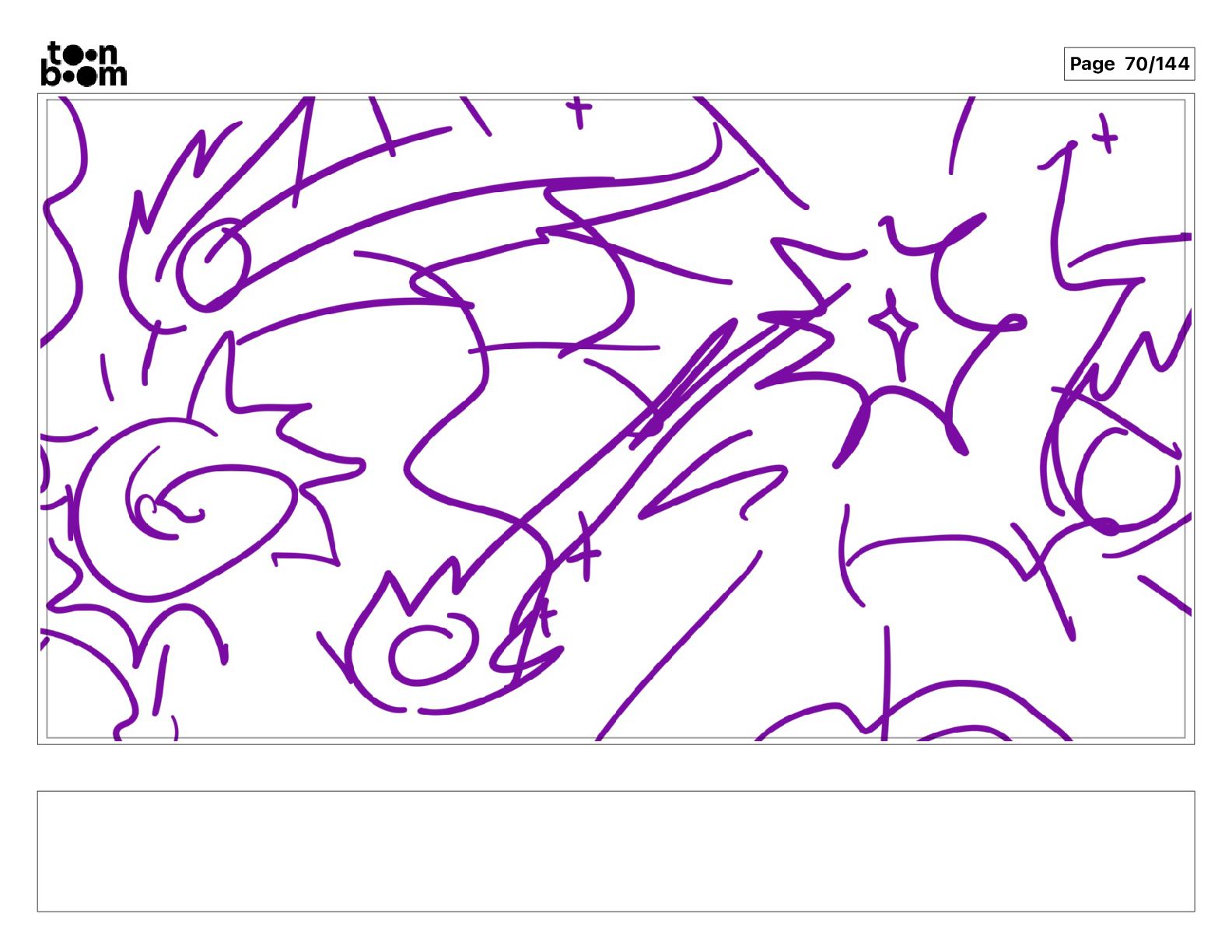Click the Toon Boom logo

click(84, 64)
